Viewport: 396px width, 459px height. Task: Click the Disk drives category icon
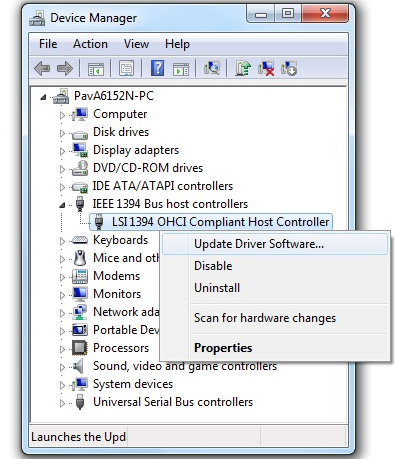tap(80, 135)
